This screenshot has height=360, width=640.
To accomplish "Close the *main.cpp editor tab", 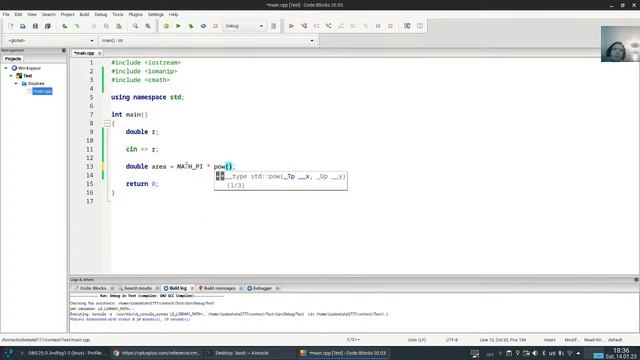I will (x=99, y=53).
